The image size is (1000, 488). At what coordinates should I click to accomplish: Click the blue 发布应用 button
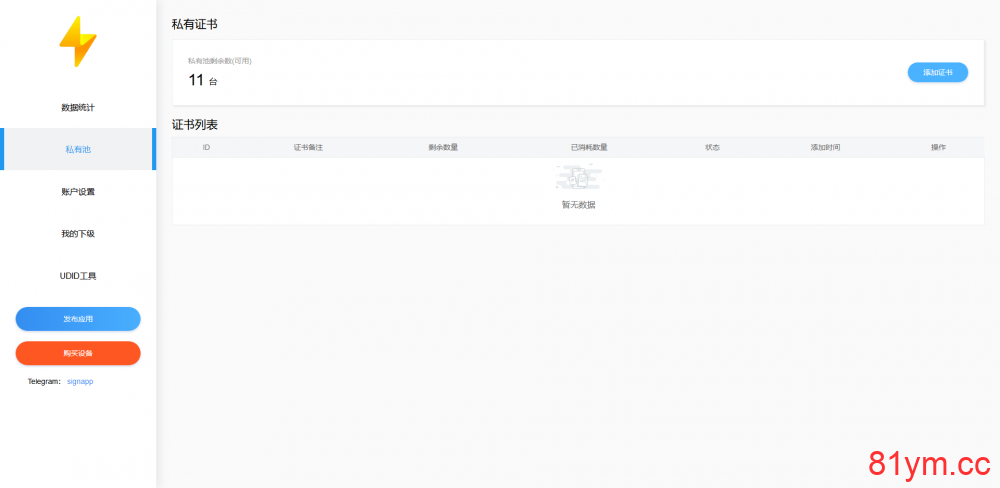click(x=78, y=319)
